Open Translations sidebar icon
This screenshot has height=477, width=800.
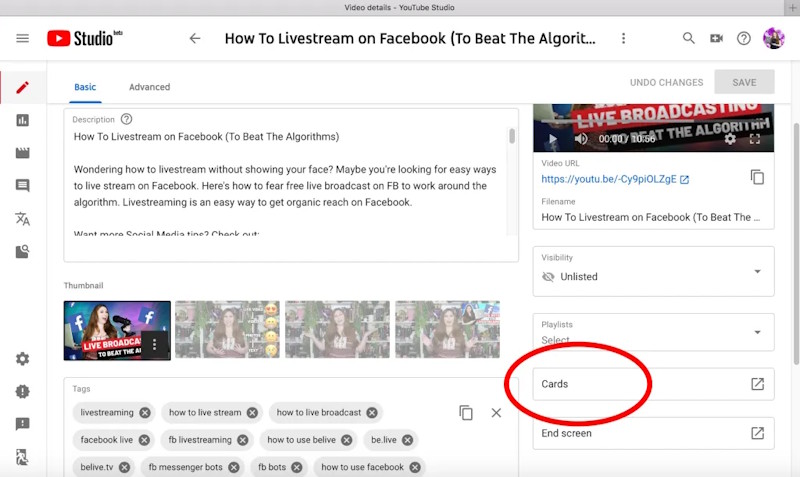point(22,219)
